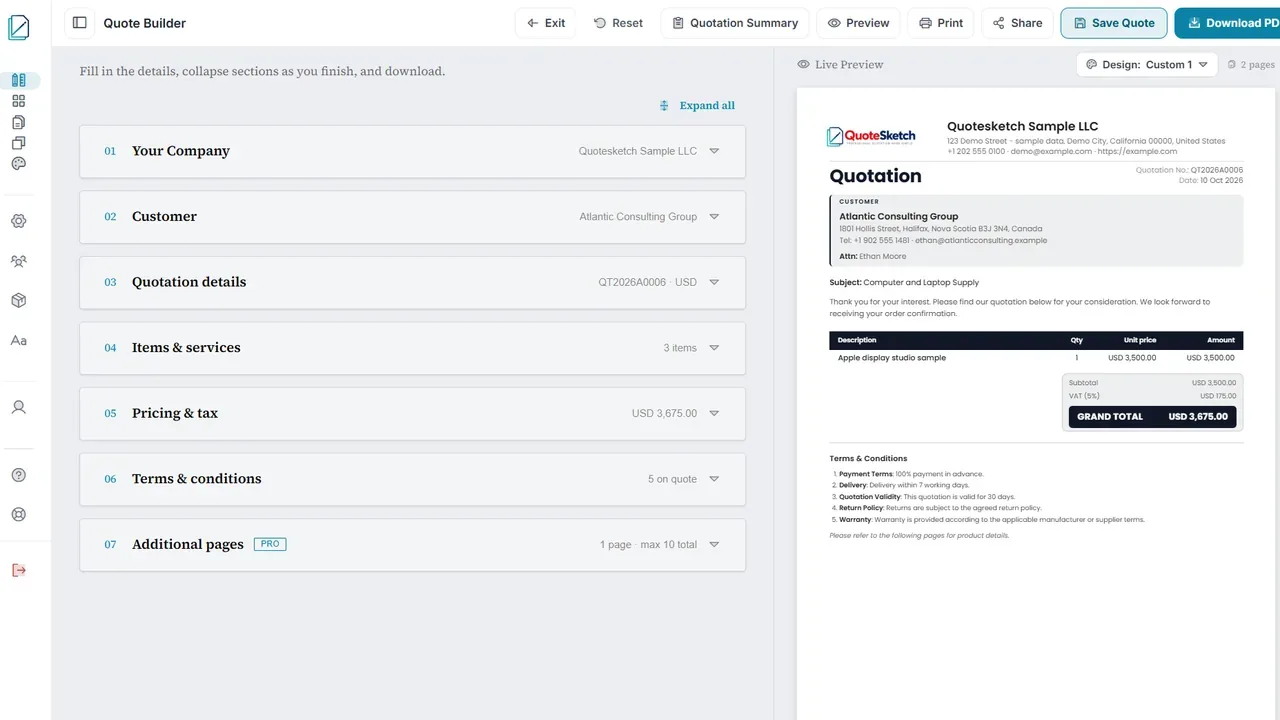Open the fonts 'Aa' icon in sidebar
The height and width of the screenshot is (720, 1280).
click(x=19, y=341)
